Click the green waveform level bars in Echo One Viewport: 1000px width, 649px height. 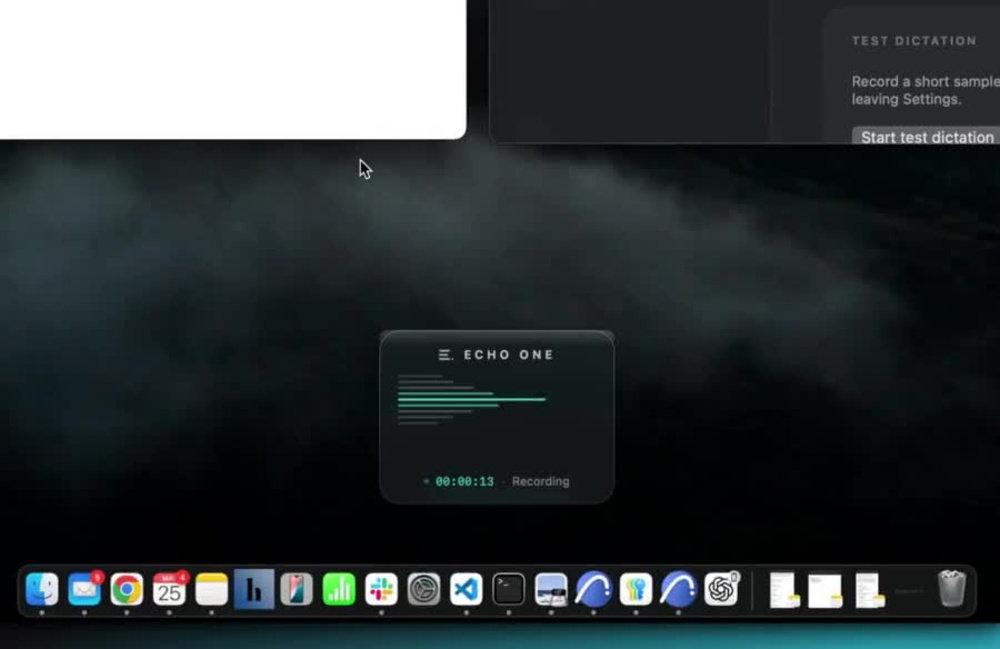471,400
